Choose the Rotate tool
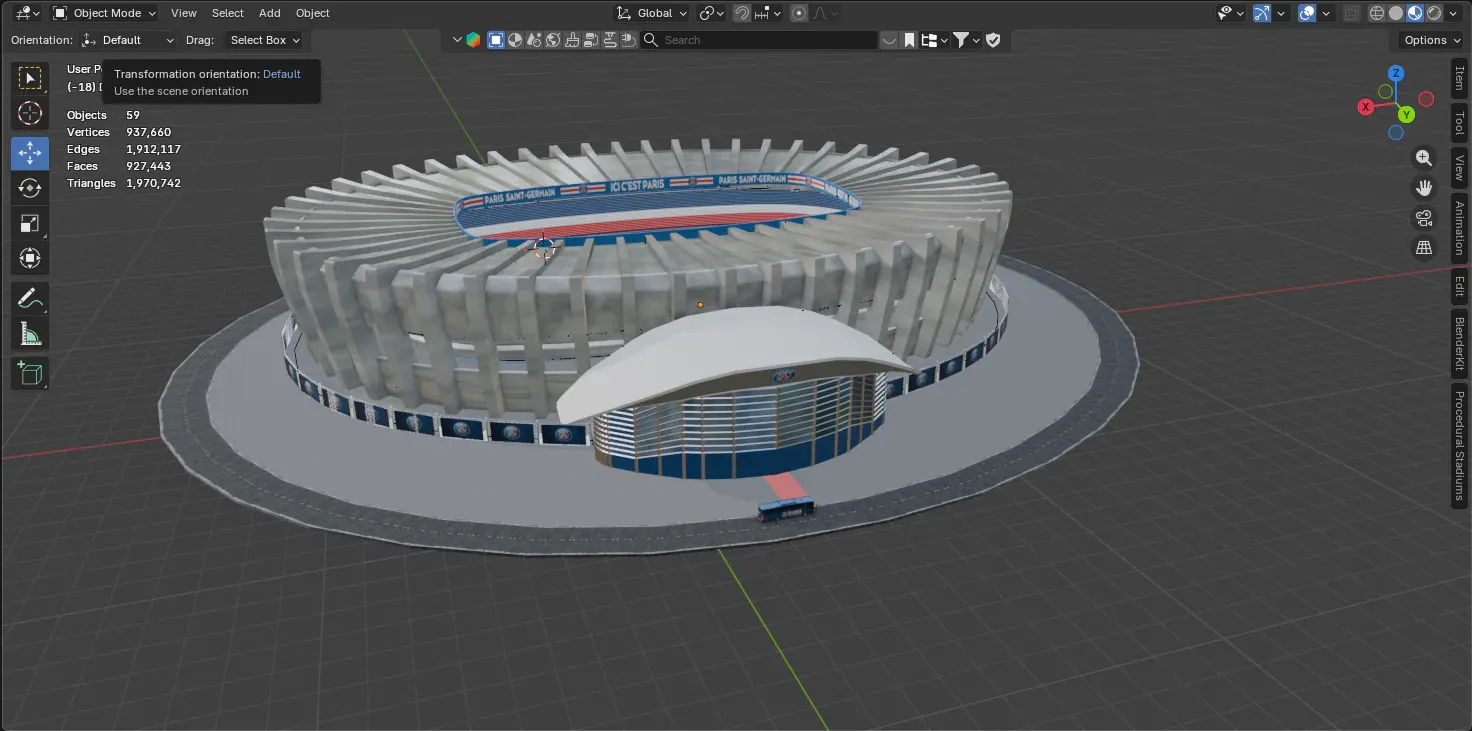The width and height of the screenshot is (1472, 731). 30,188
